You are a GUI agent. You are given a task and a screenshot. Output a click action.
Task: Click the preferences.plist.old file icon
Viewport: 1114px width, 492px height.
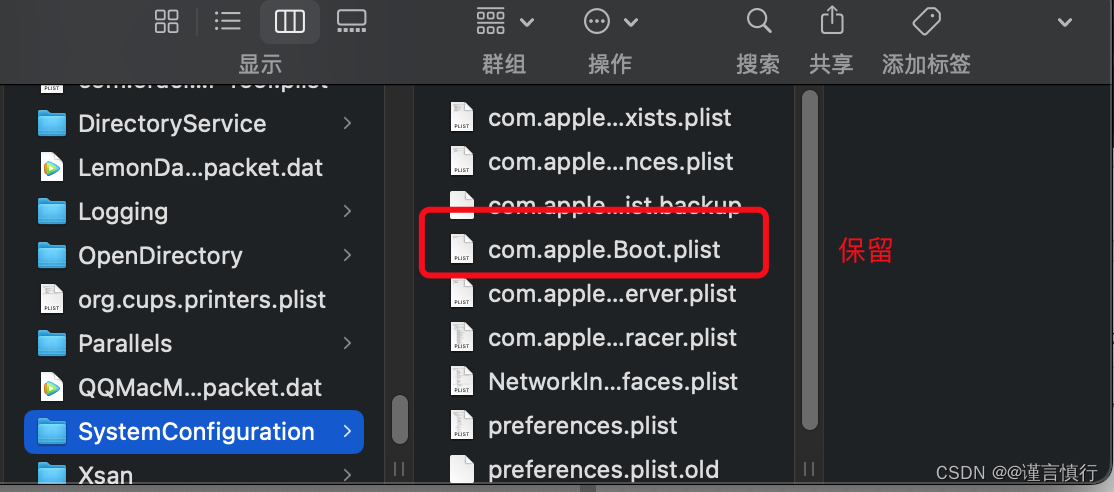[x=462, y=469]
